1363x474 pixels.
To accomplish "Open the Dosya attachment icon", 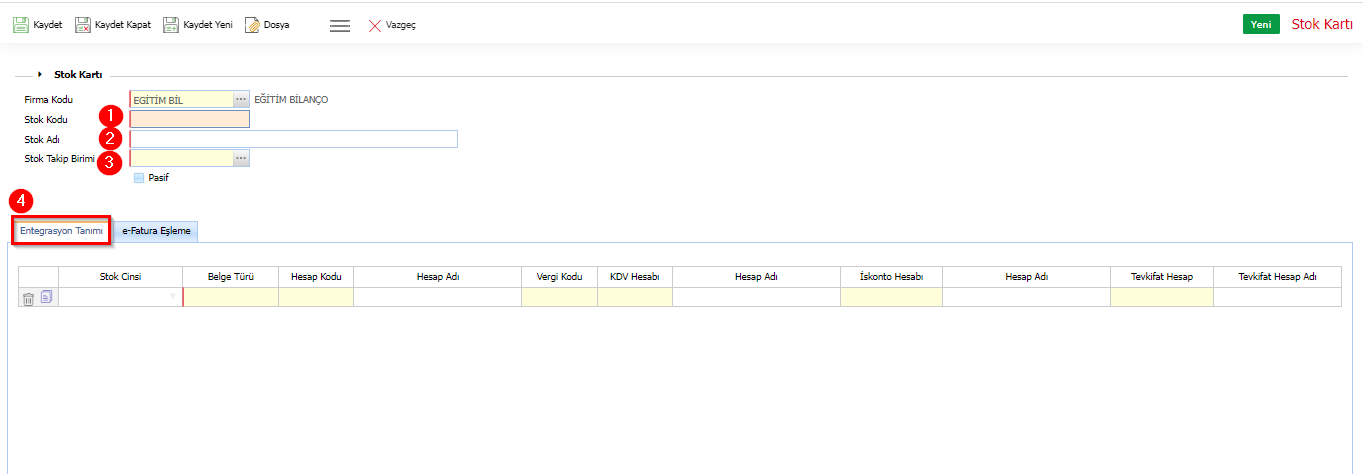I will (252, 25).
